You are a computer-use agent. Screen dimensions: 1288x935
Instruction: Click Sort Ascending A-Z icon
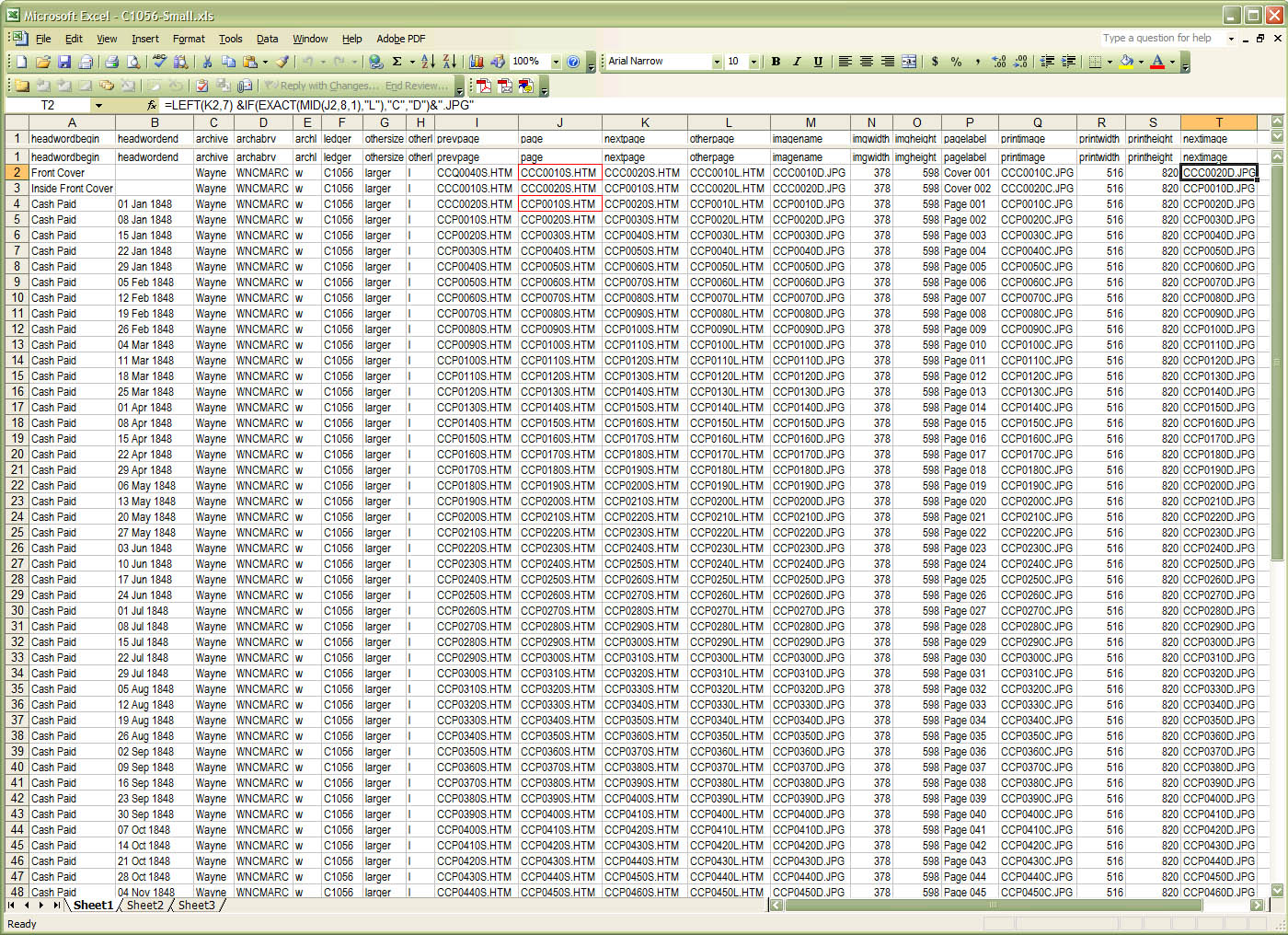click(429, 62)
